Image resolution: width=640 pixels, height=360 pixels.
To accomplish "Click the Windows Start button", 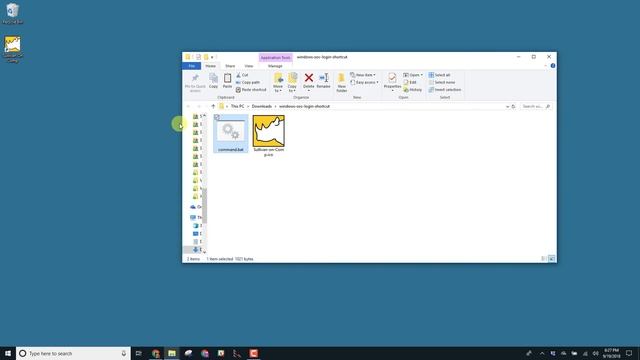I will [x=8, y=353].
